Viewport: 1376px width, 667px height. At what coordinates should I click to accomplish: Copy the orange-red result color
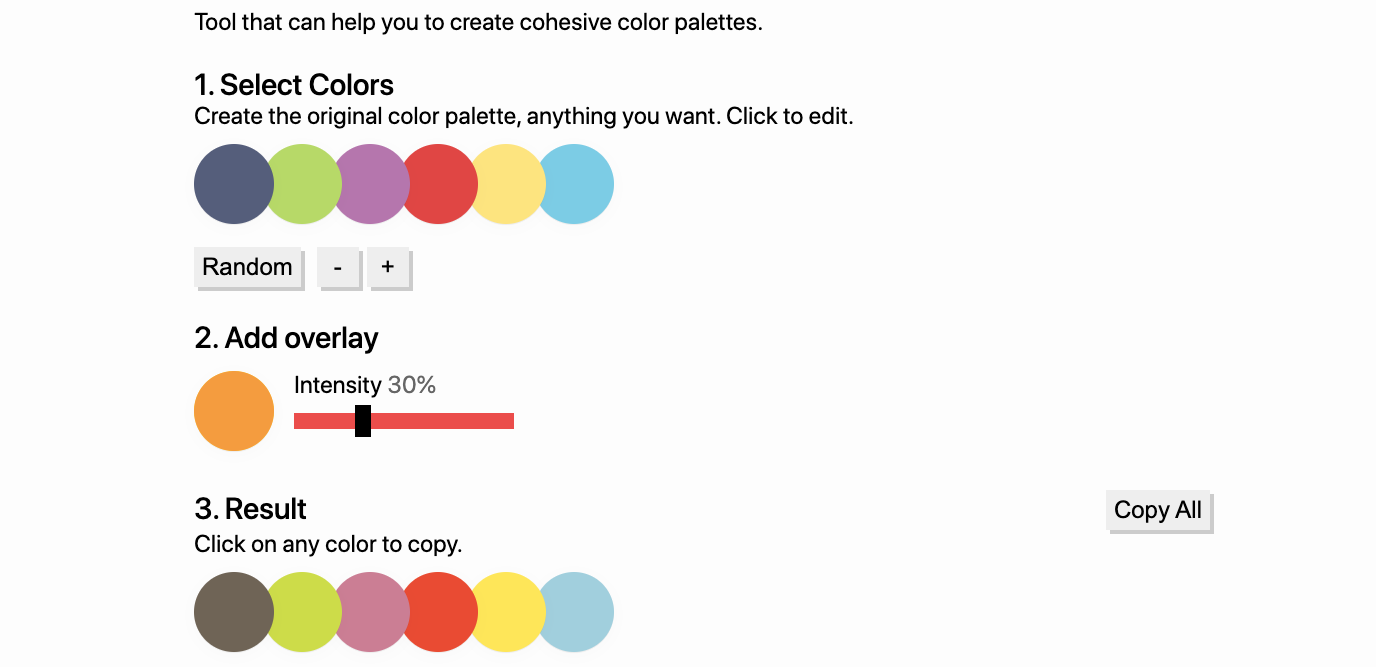[x=440, y=612]
